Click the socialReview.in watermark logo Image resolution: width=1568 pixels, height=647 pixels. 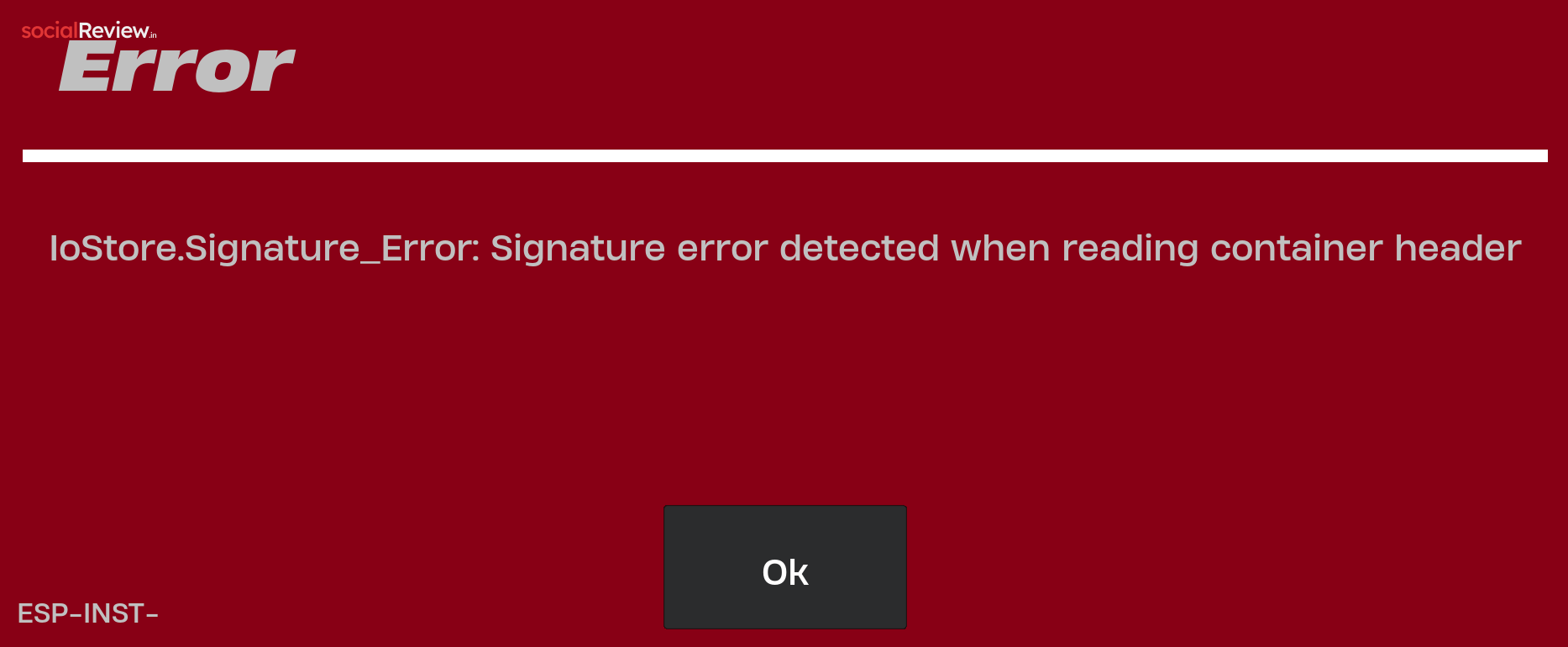[89, 31]
